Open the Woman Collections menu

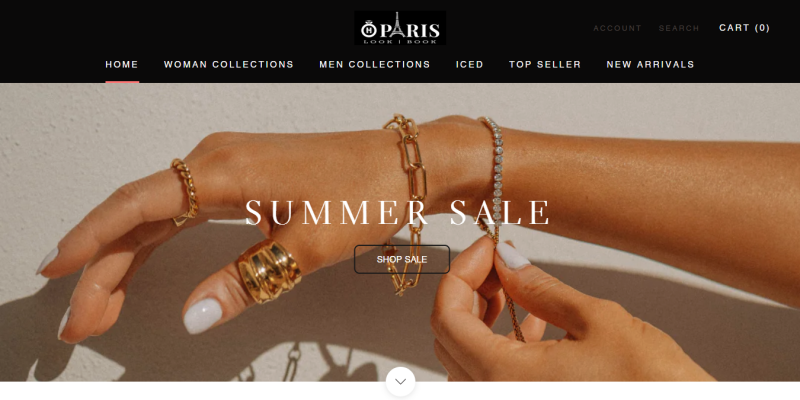tap(229, 64)
